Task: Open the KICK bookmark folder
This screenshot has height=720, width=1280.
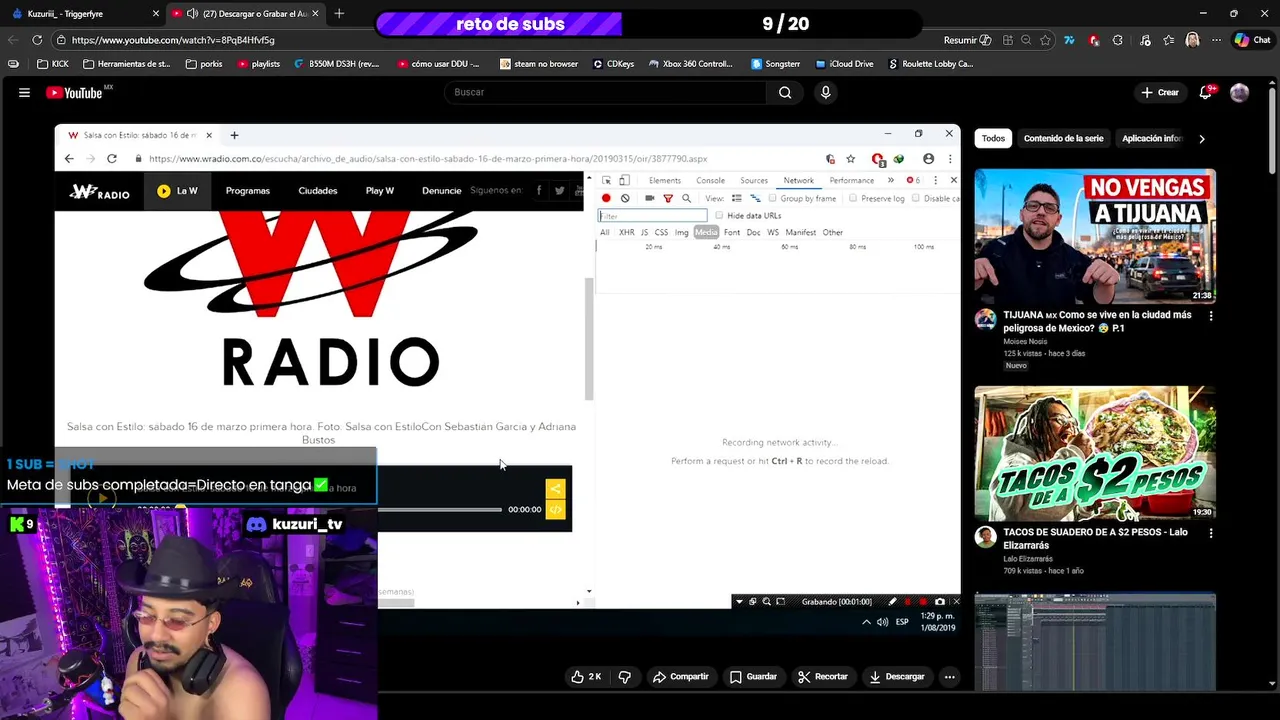Action: (53, 64)
